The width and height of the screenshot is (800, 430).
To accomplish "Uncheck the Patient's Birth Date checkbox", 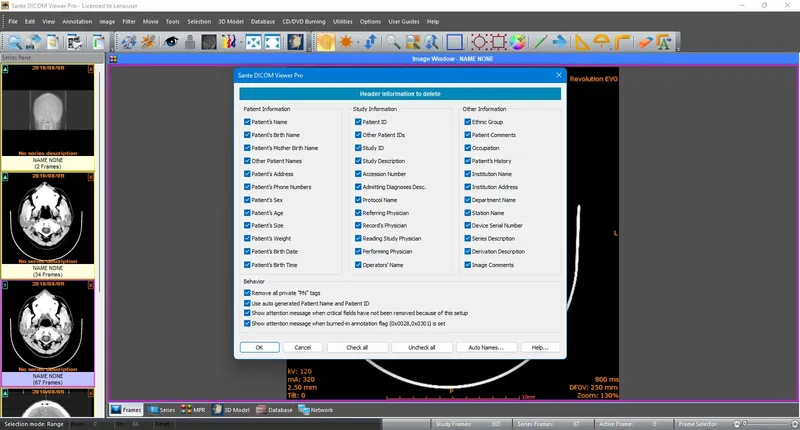I will click(x=247, y=251).
